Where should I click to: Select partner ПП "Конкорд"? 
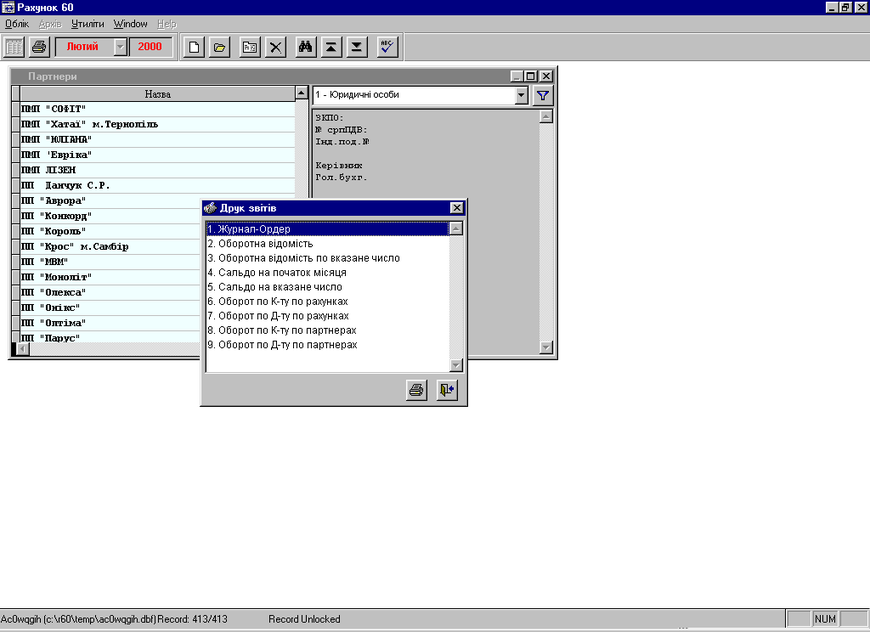click(x=110, y=216)
